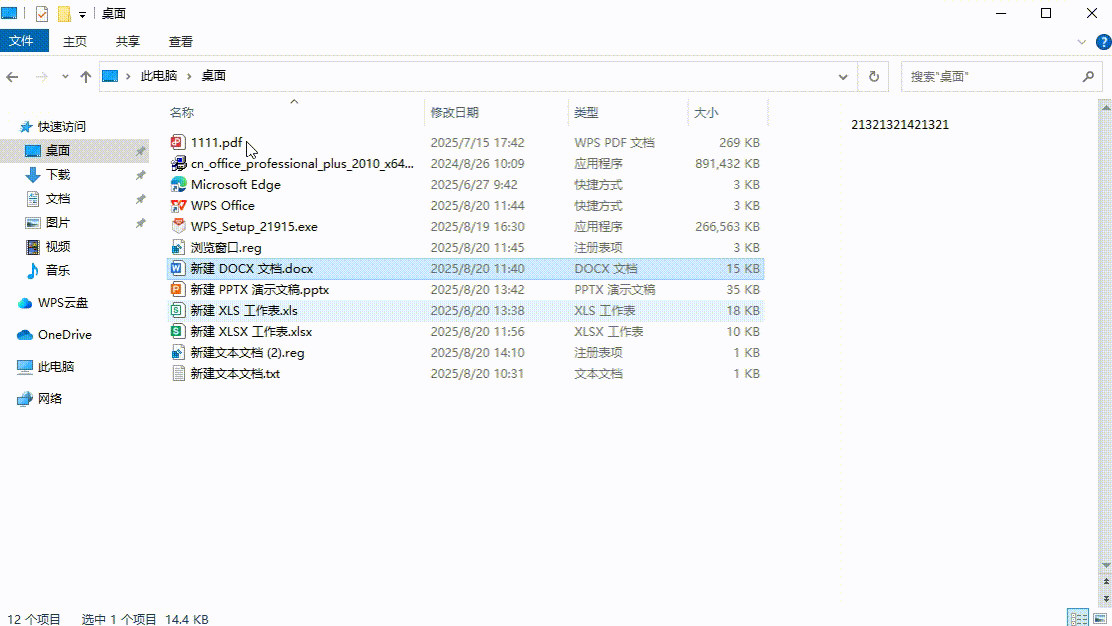Image resolution: width=1112 pixels, height=626 pixels.
Task: Switch to the 主页 ribbon tab
Action: coord(74,42)
